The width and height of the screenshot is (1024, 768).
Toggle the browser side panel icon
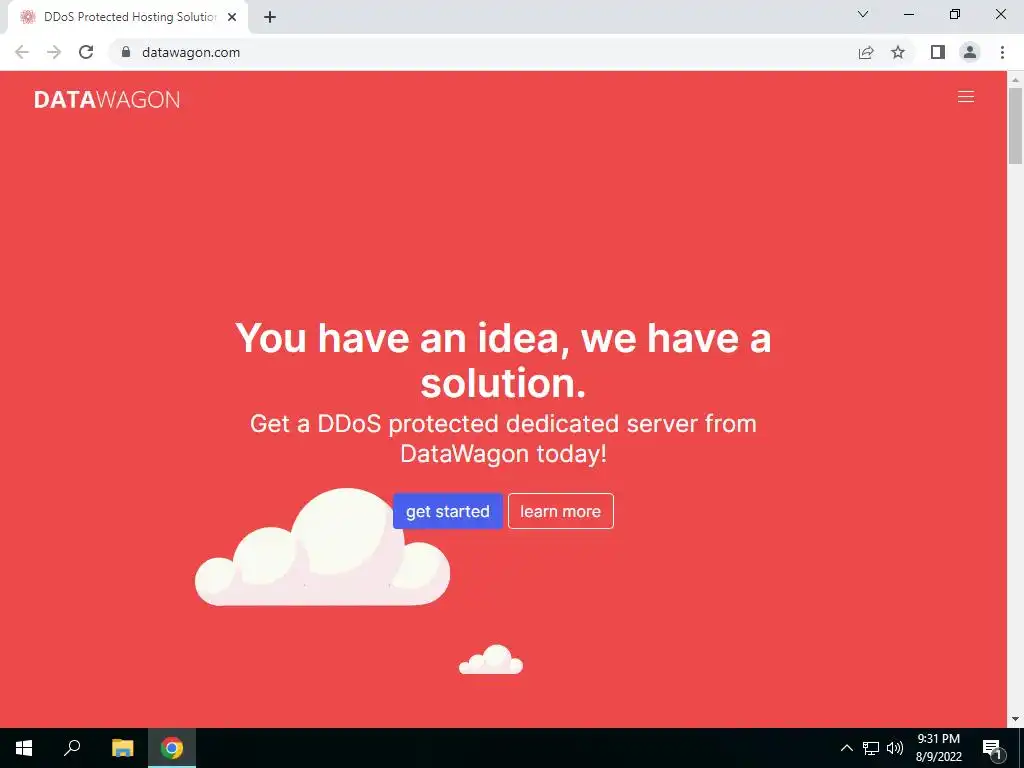point(938,52)
